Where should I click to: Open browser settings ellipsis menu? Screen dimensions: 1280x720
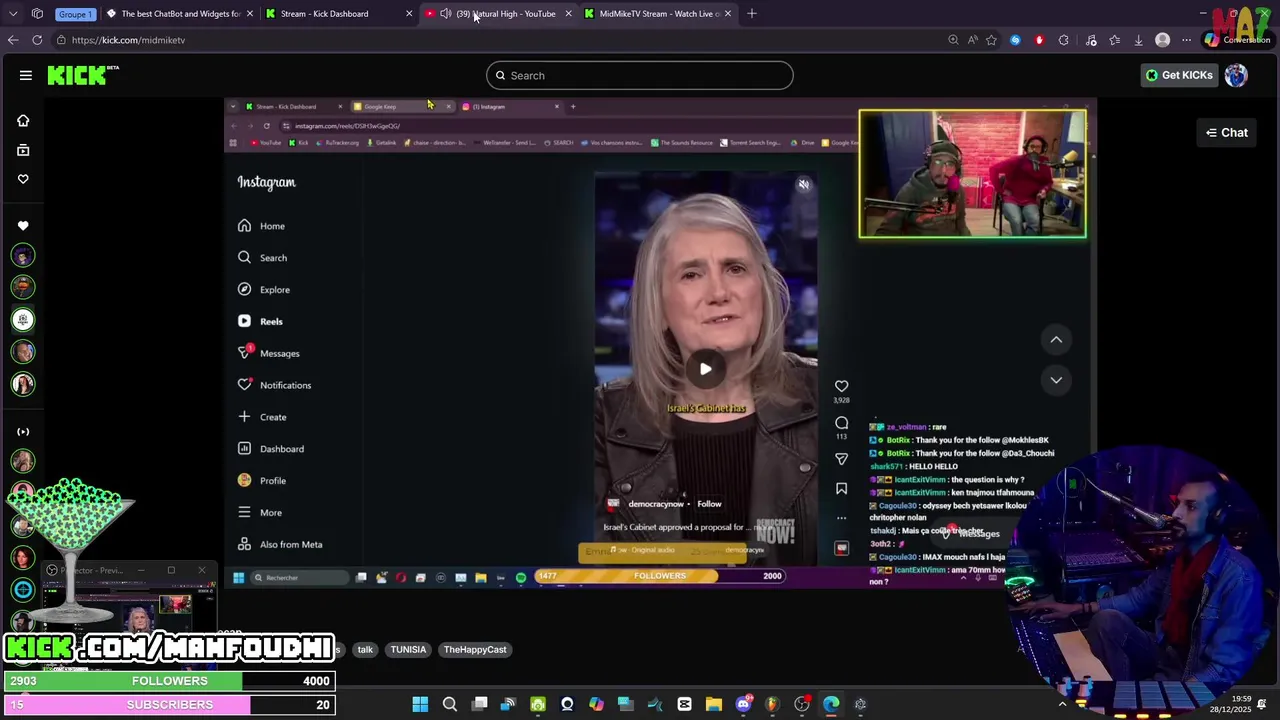[x=1186, y=40]
